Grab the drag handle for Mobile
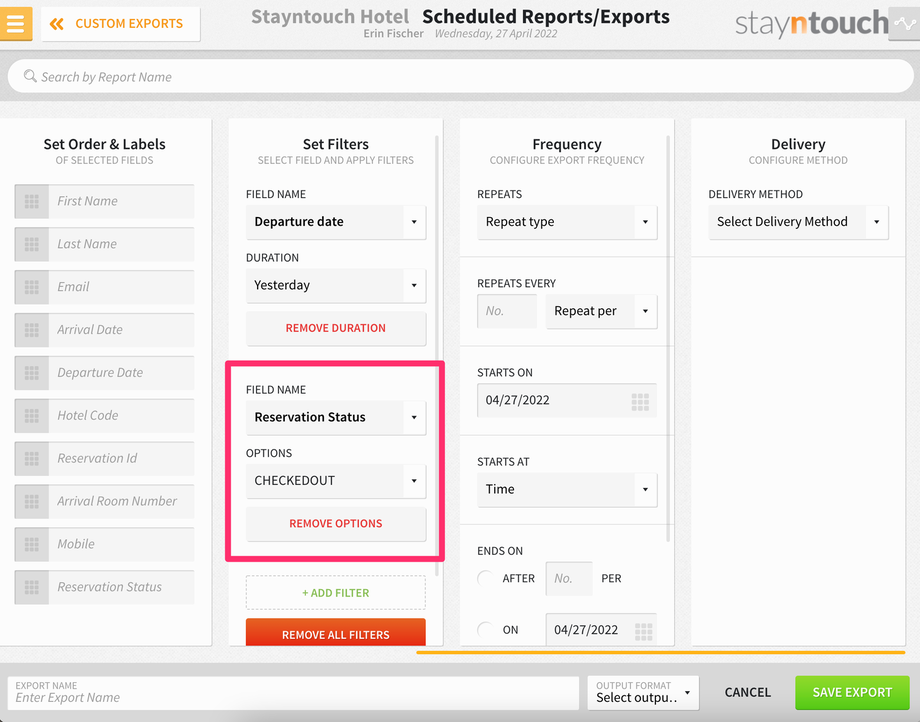920x722 pixels. pyautogui.click(x=32, y=544)
